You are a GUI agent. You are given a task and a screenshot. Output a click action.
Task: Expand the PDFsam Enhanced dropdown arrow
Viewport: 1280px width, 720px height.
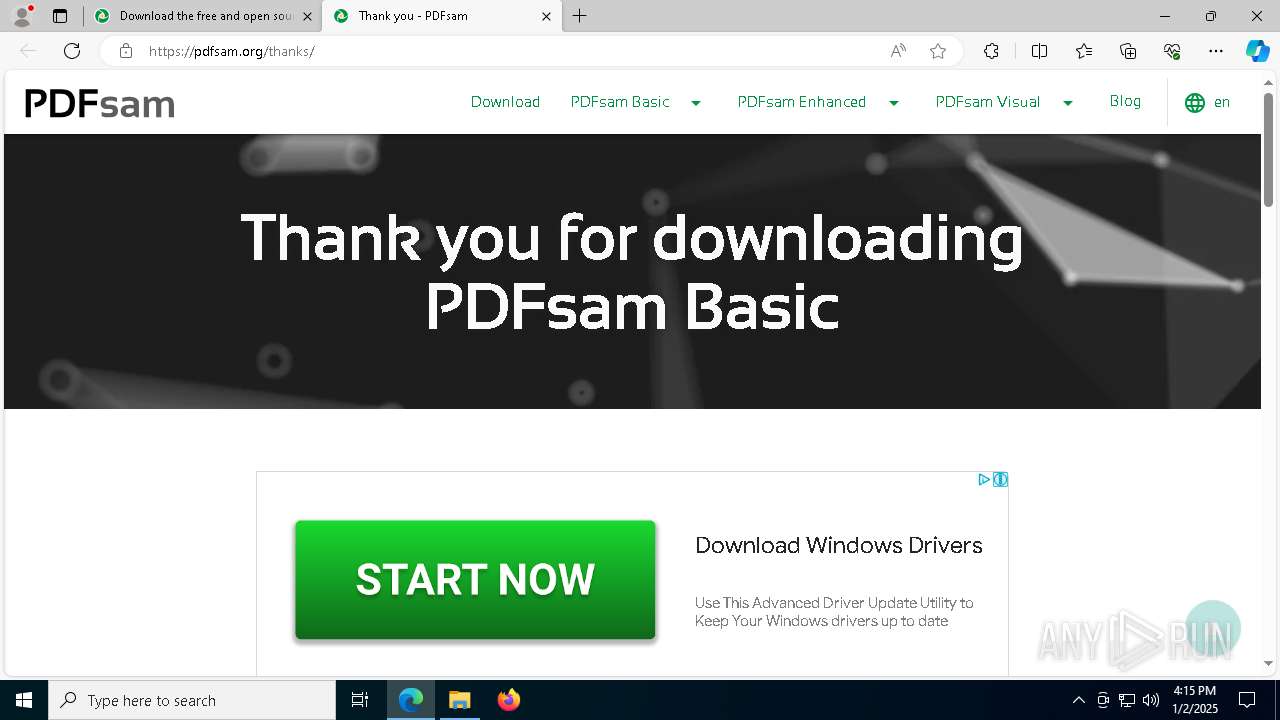(894, 103)
